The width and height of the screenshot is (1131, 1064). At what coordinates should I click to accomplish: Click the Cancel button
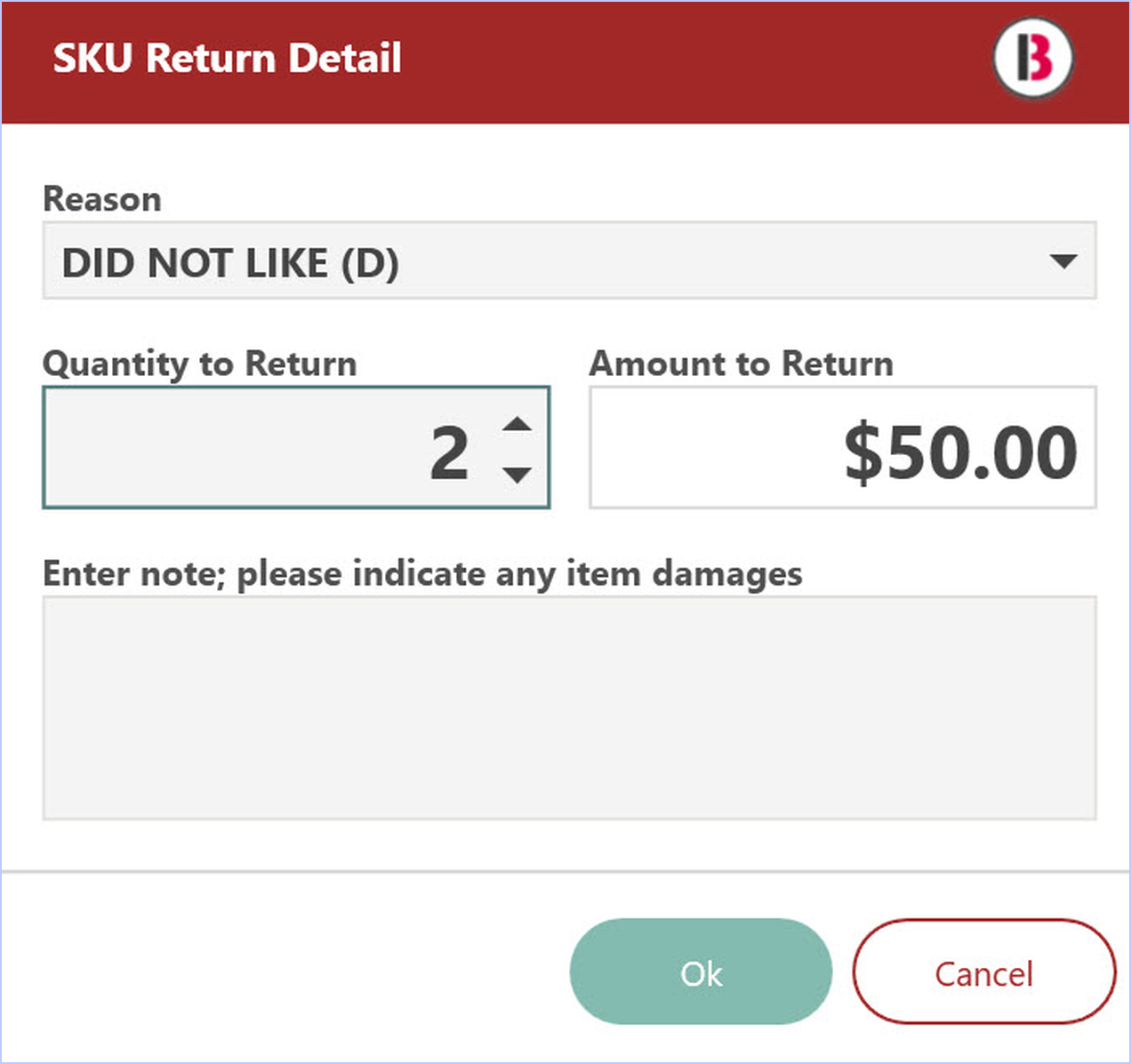click(x=983, y=972)
